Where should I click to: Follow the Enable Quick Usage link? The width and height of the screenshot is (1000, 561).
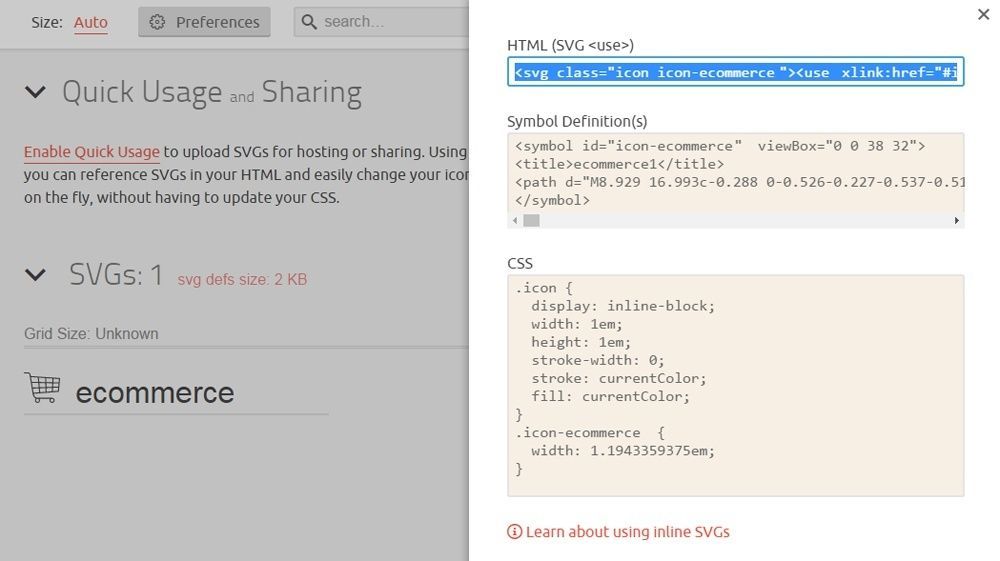pos(91,152)
